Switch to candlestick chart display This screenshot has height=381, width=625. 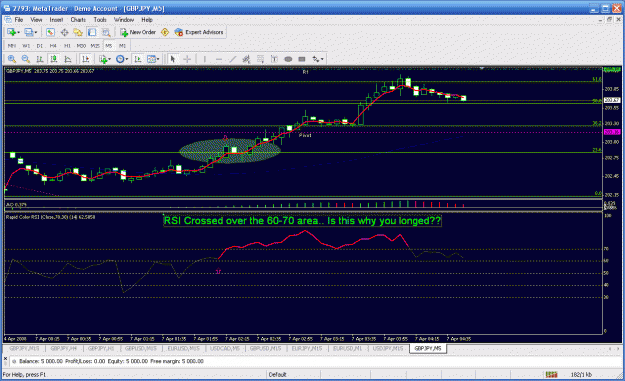[54, 59]
